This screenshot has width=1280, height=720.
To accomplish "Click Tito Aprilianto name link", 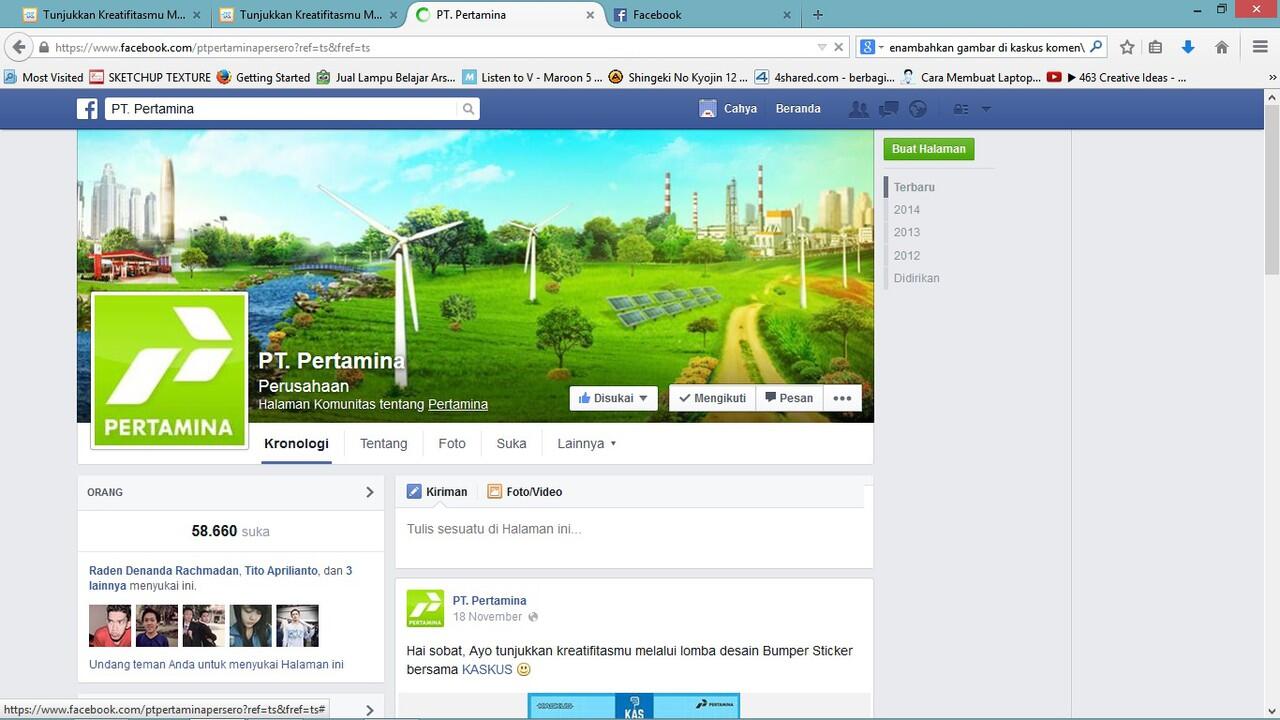I will [281, 571].
